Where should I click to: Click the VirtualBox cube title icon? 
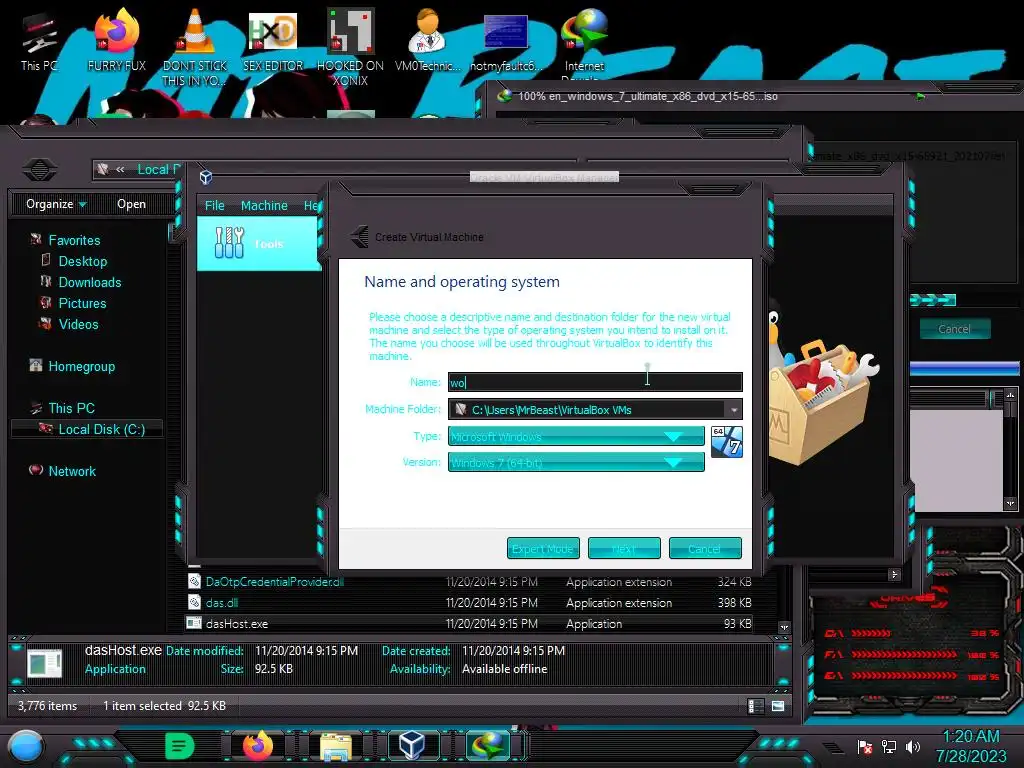tap(206, 177)
